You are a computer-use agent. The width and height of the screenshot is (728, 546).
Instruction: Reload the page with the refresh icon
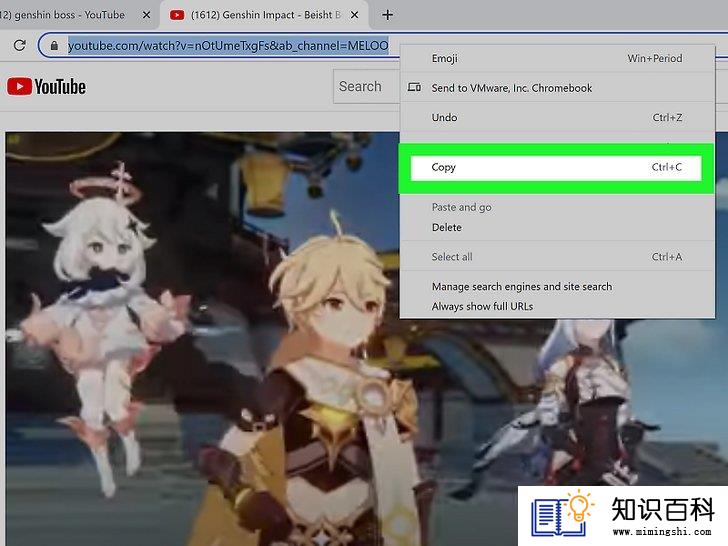coord(20,46)
